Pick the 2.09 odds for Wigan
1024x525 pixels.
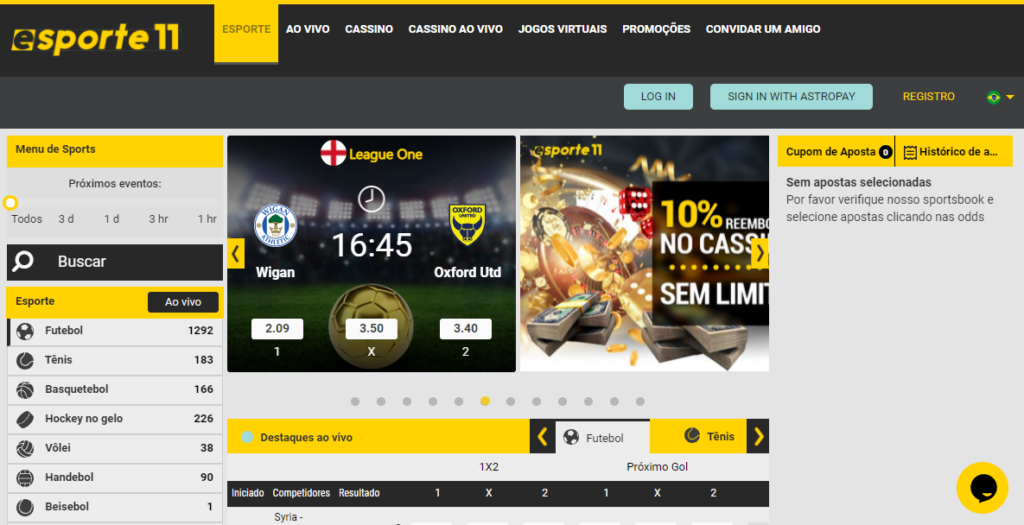[x=277, y=328]
